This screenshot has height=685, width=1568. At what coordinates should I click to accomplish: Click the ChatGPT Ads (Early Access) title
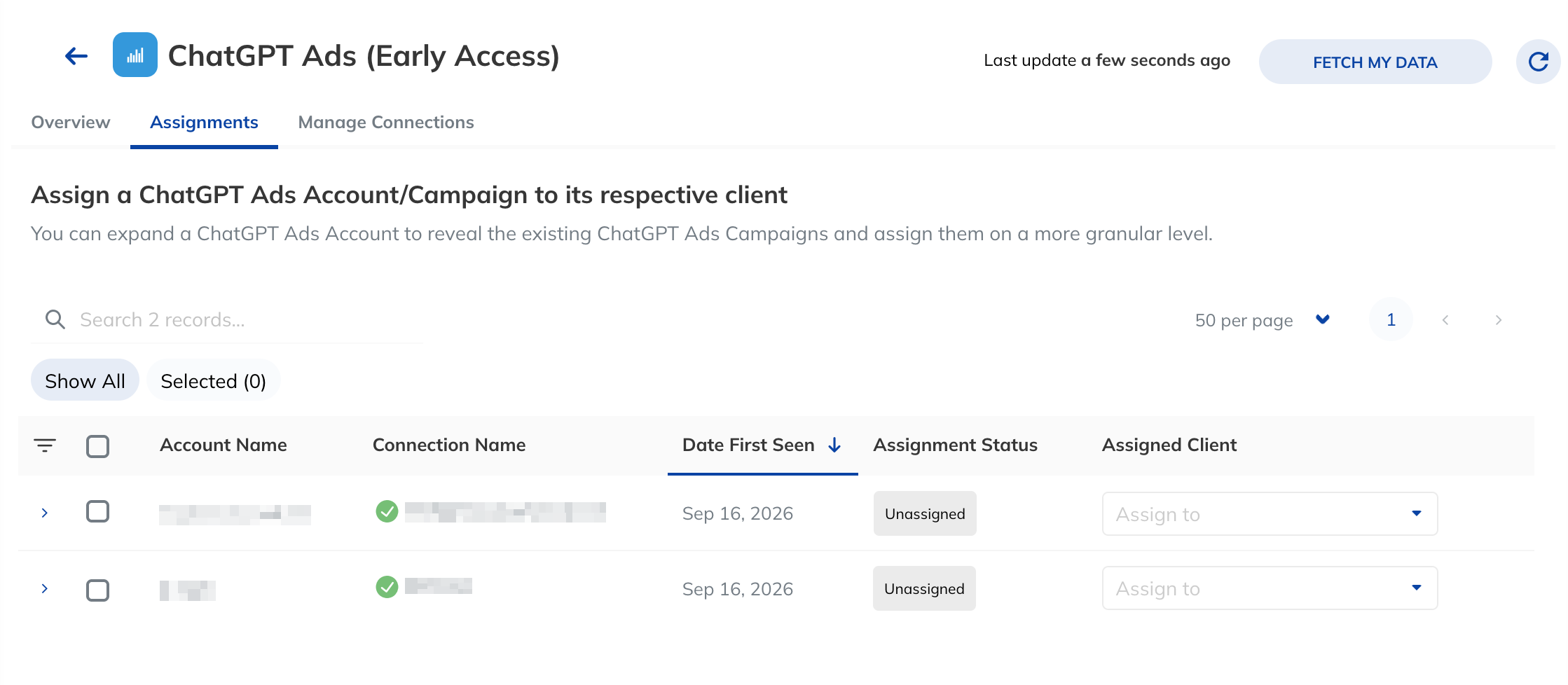(x=364, y=55)
